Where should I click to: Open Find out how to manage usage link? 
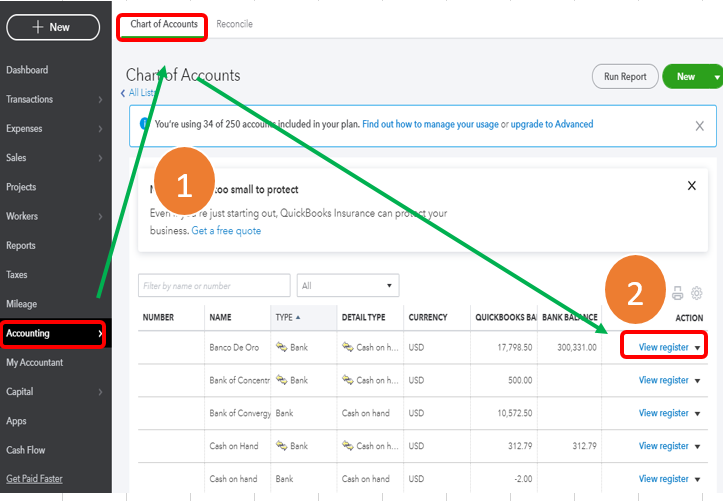click(x=430, y=124)
